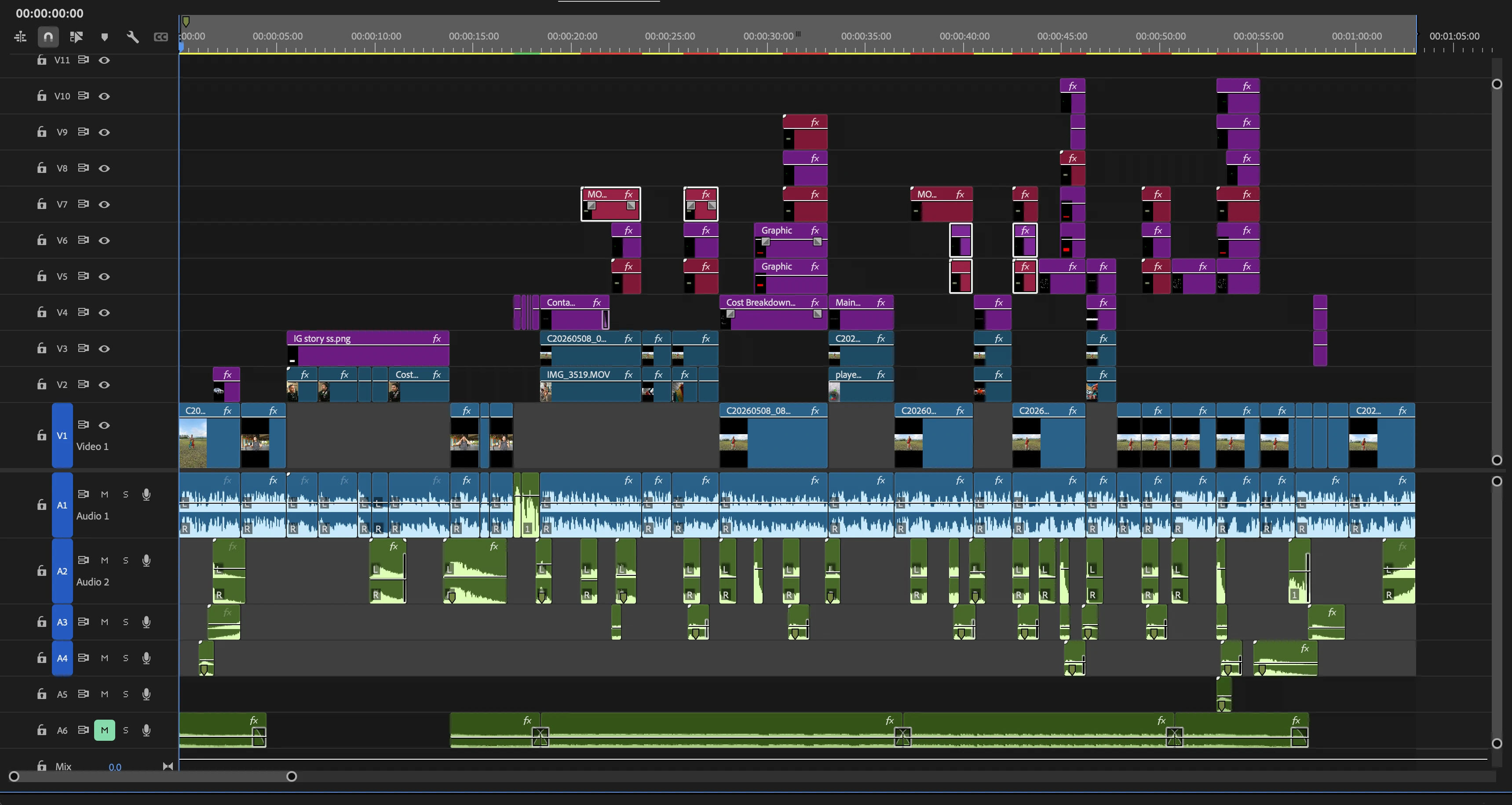Toggle V1 track targeting button
The height and width of the screenshot is (805, 1512).
coord(62,435)
